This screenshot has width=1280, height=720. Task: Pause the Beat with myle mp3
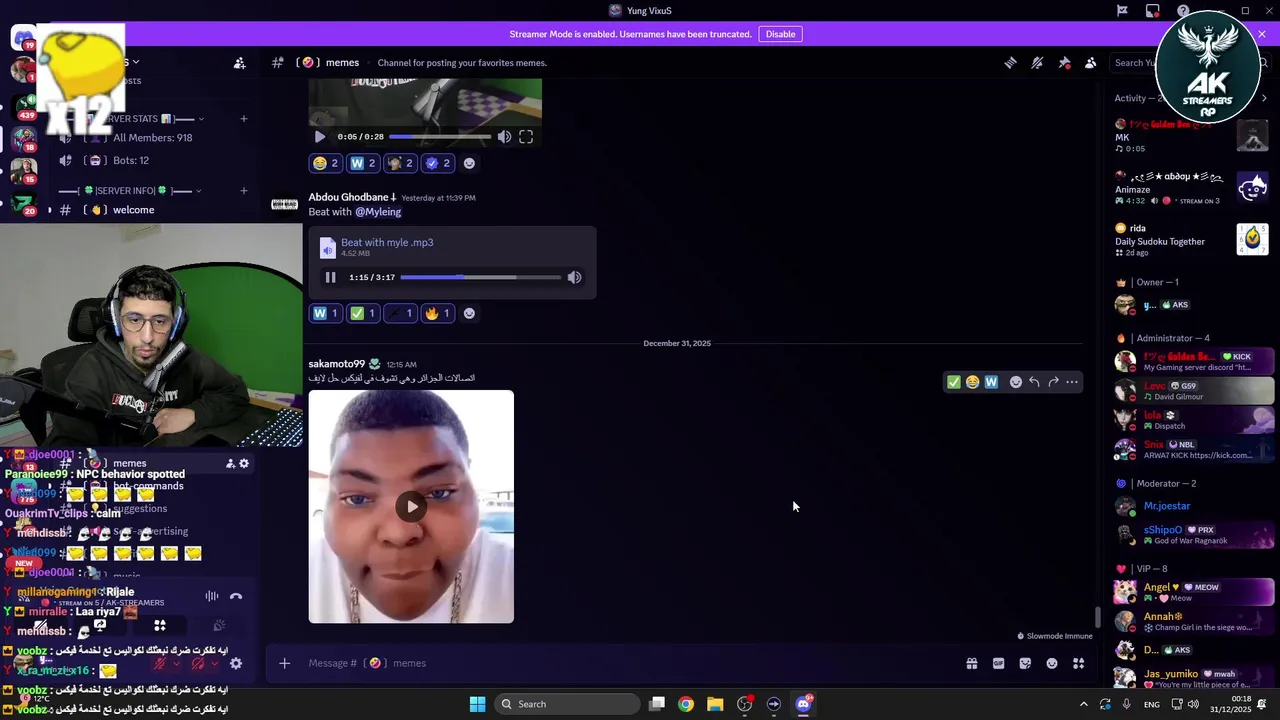(330, 277)
